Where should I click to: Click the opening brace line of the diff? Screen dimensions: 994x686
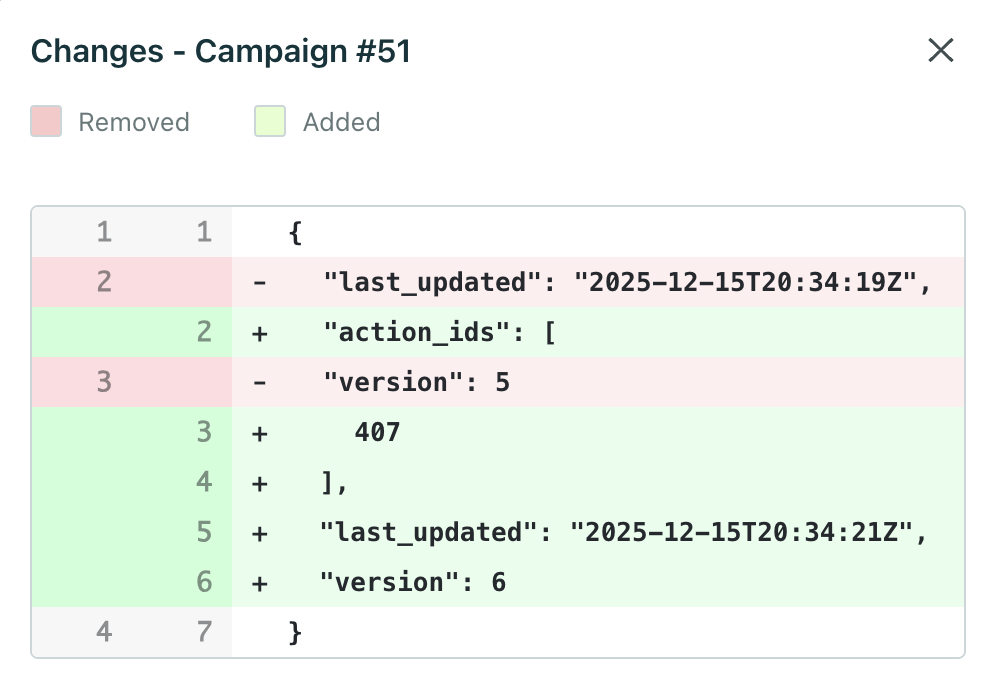(295, 231)
